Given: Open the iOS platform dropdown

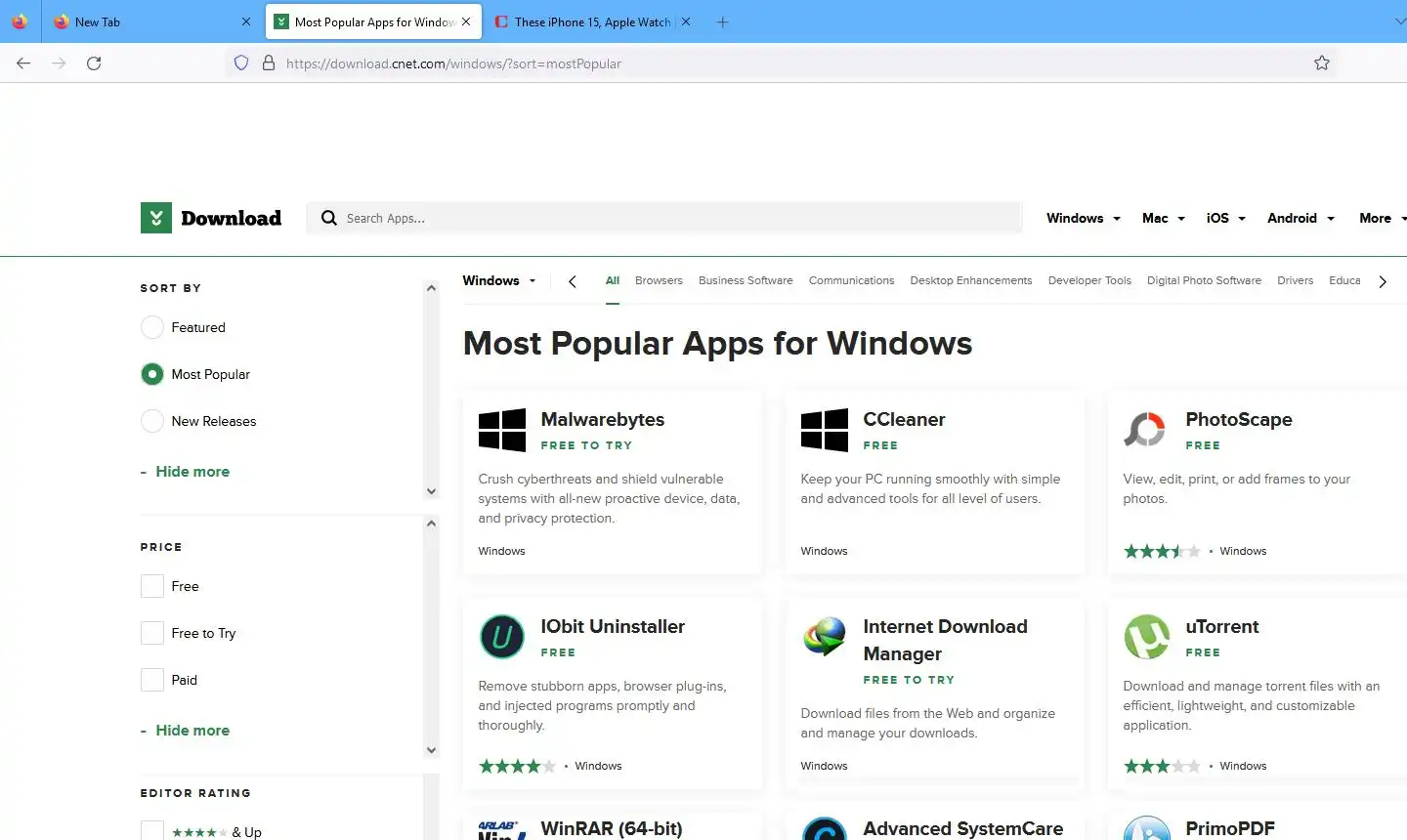Looking at the screenshot, I should click(x=1226, y=218).
